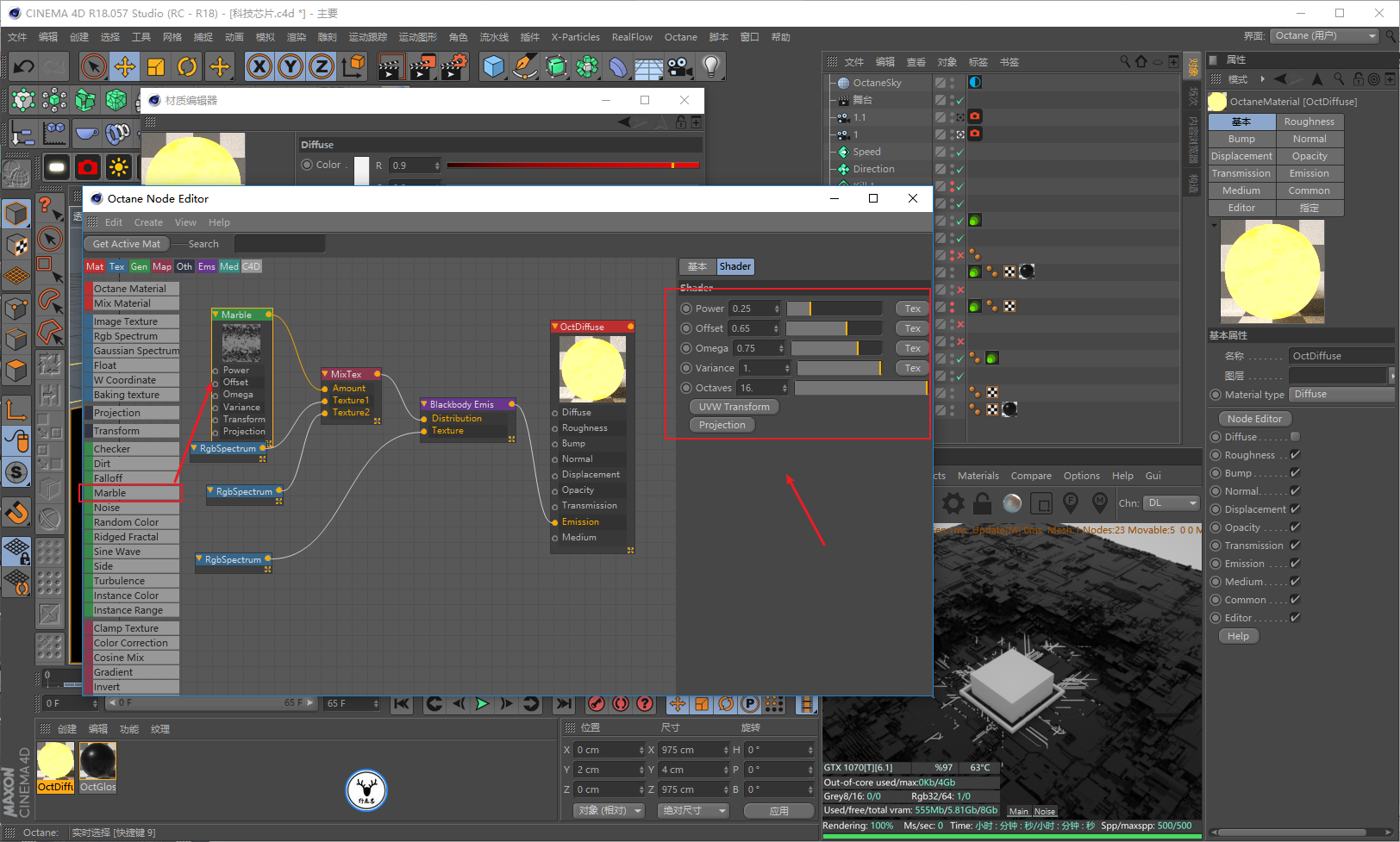Toggle the Emission channel checkbox in Attributes

click(1295, 564)
